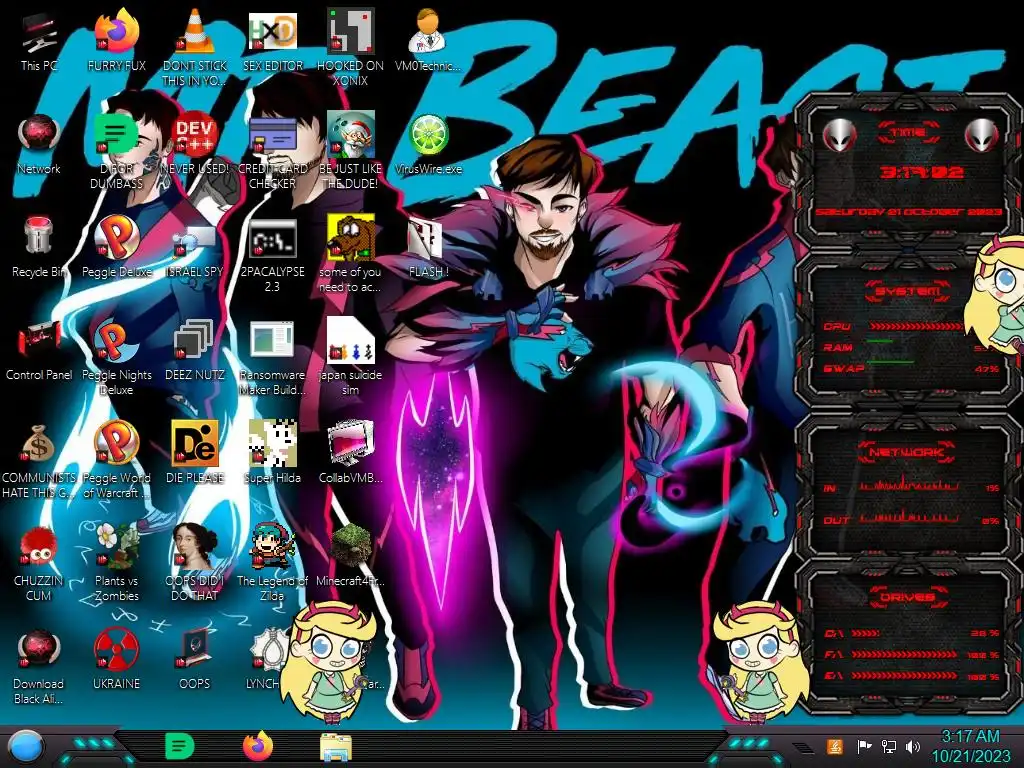This screenshot has width=1024, height=768.
Task: Open the BE JUST LIKE THE DUDE icon
Action: pos(350,134)
